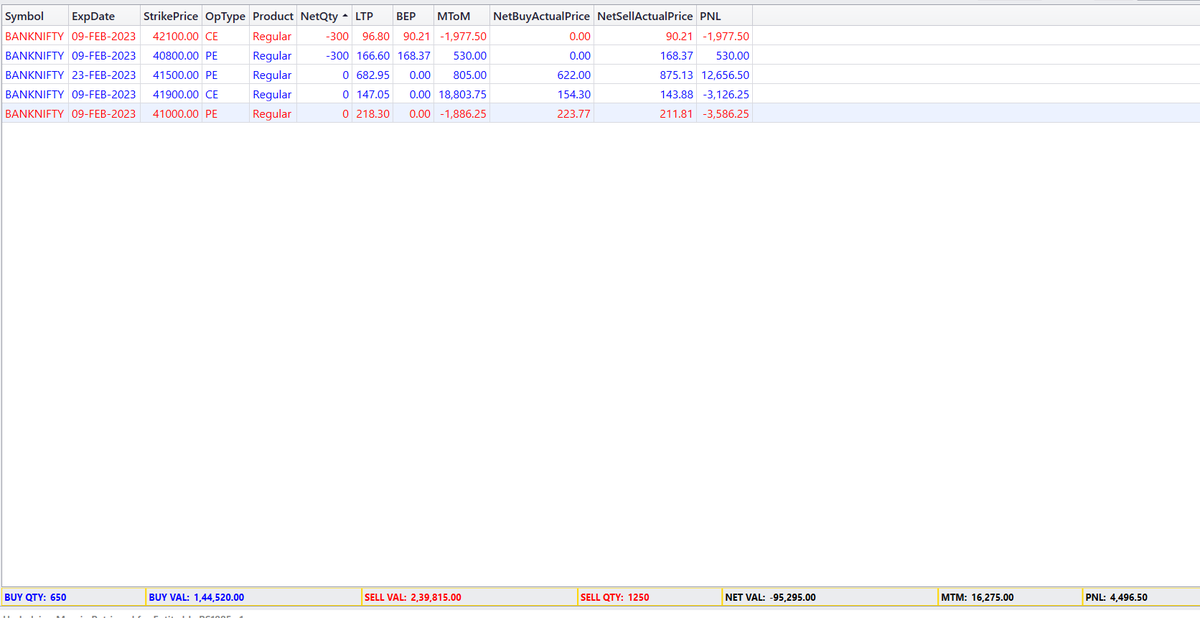Screen dimensions: 1200x618
Task: Click the LTP column header
Action: pyautogui.click(x=372, y=16)
